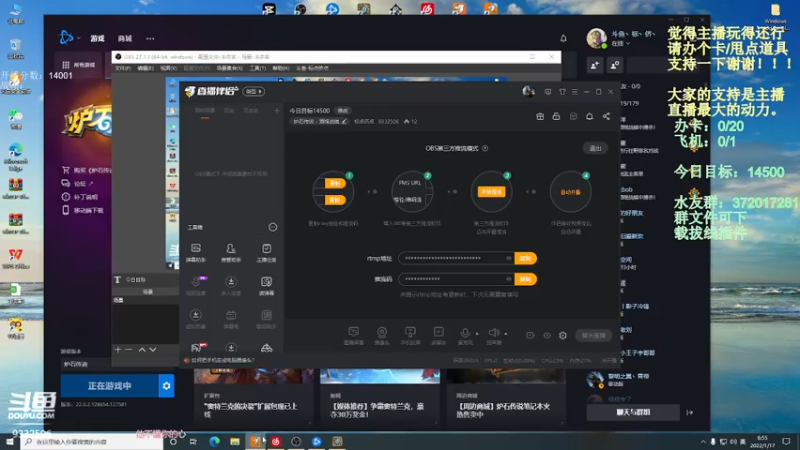This screenshot has width=800, height=450.
Task: Open settings gear in 直播伴侣 bottom toolbar
Action: pyautogui.click(x=563, y=335)
